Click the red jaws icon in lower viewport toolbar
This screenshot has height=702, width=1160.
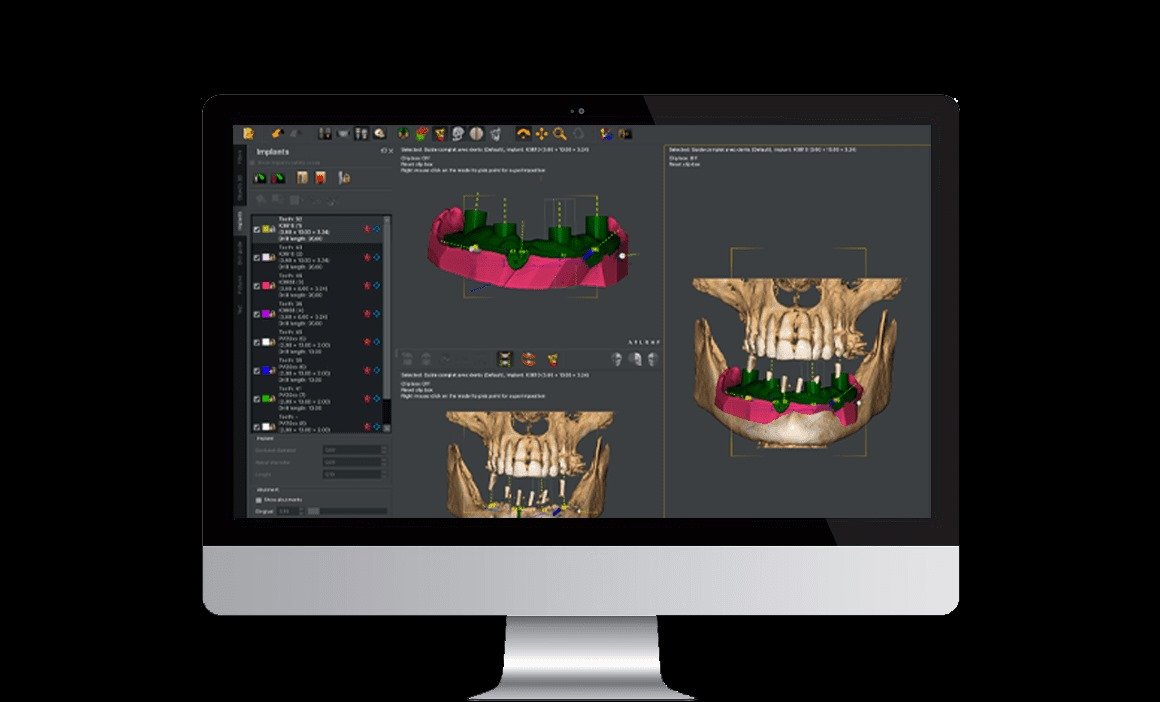(529, 358)
